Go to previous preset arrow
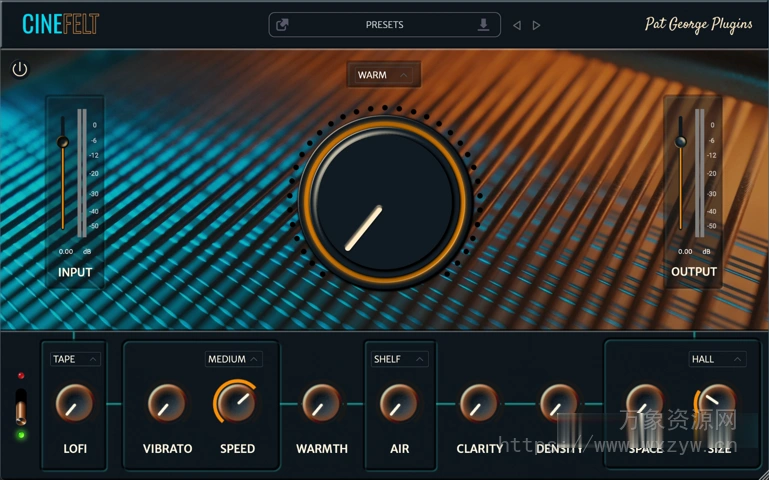Screen dimensions: 769x480 [x=517, y=25]
